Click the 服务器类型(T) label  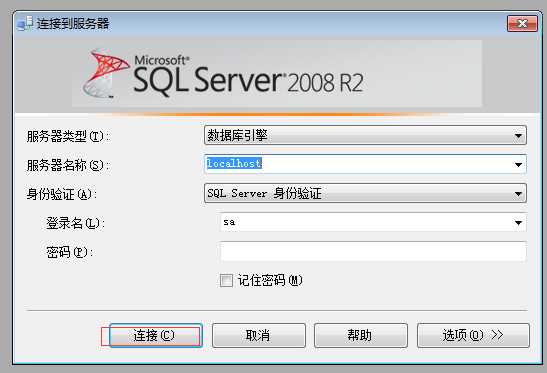pyautogui.click(x=68, y=136)
